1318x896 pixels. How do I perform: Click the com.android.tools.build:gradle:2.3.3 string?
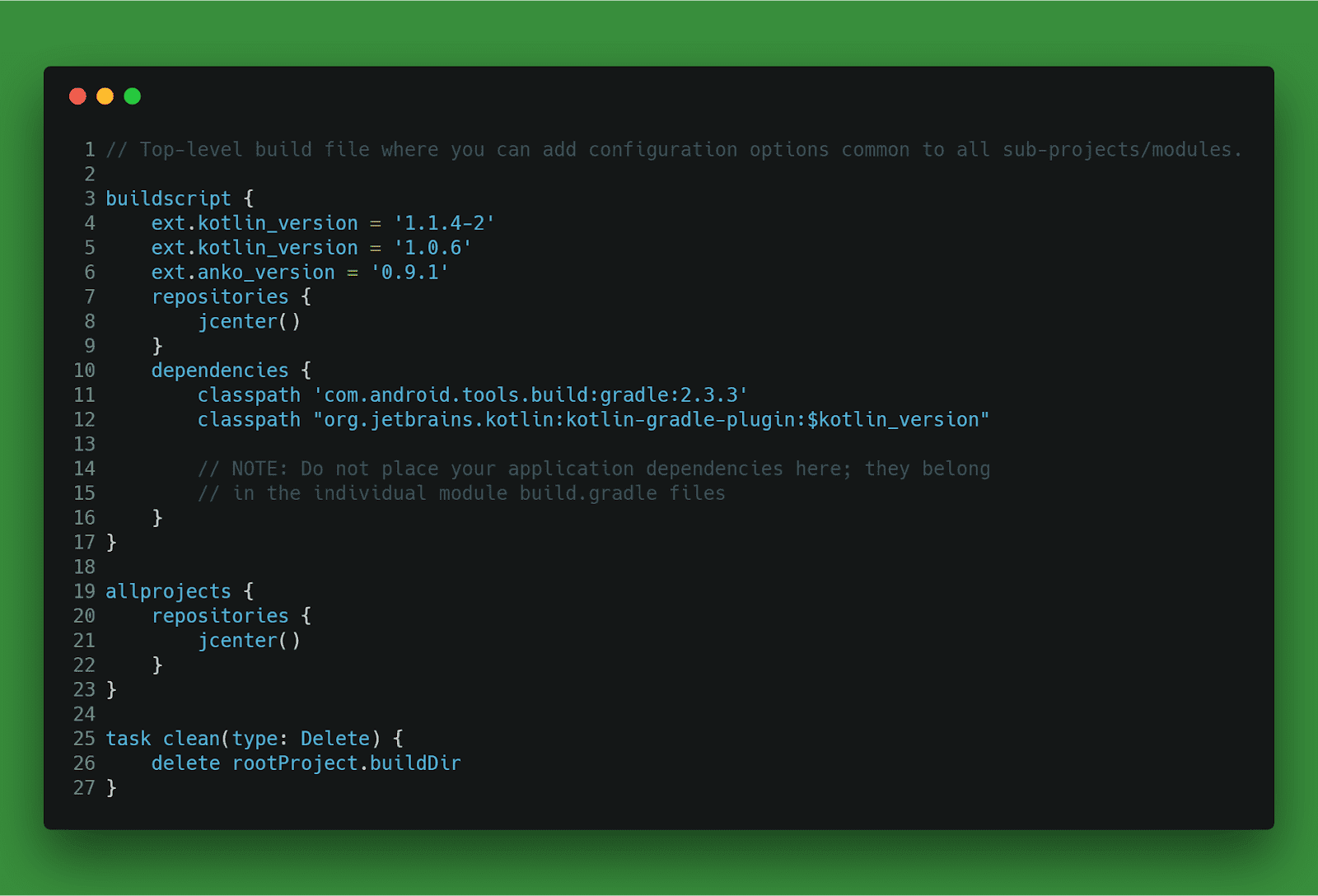coord(530,395)
